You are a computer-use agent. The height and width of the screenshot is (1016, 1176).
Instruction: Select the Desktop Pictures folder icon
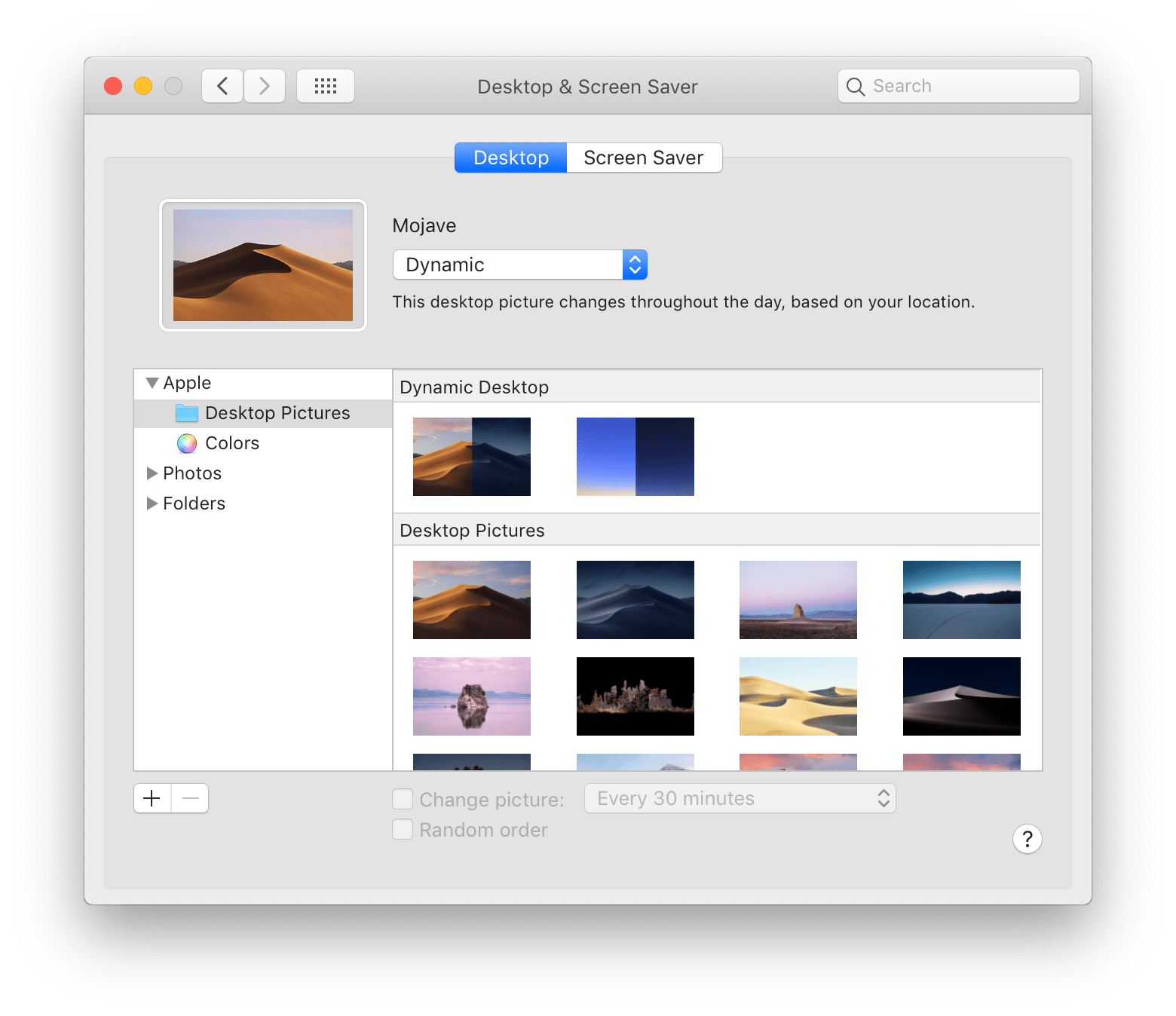pos(186,413)
